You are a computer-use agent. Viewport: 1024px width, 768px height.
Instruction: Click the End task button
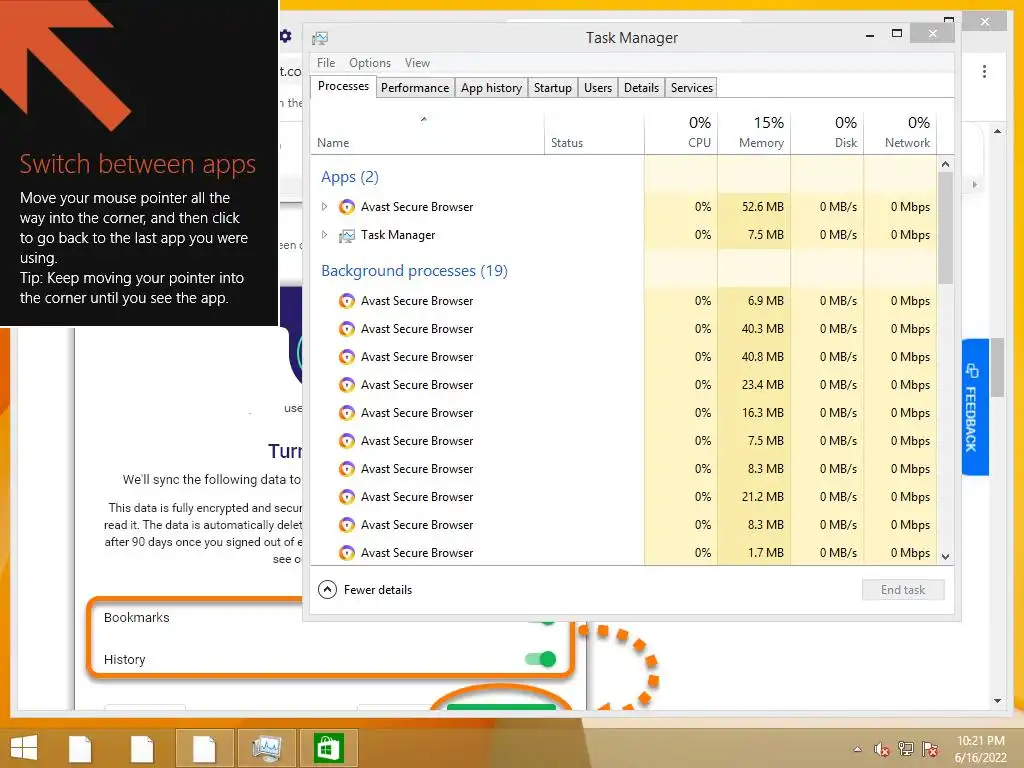903,590
